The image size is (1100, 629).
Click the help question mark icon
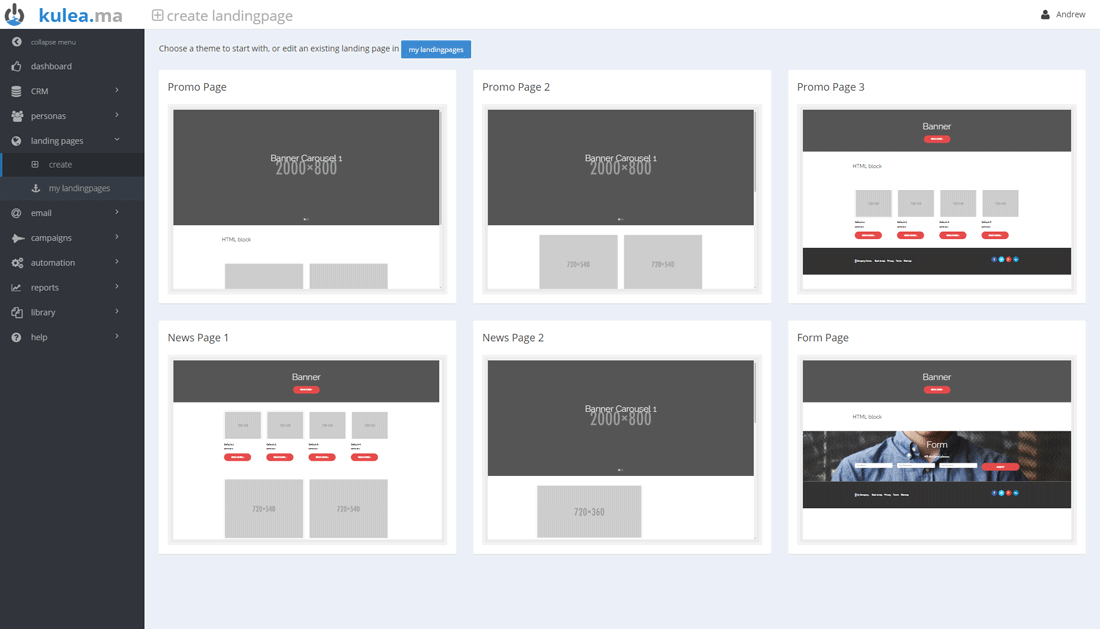17,337
